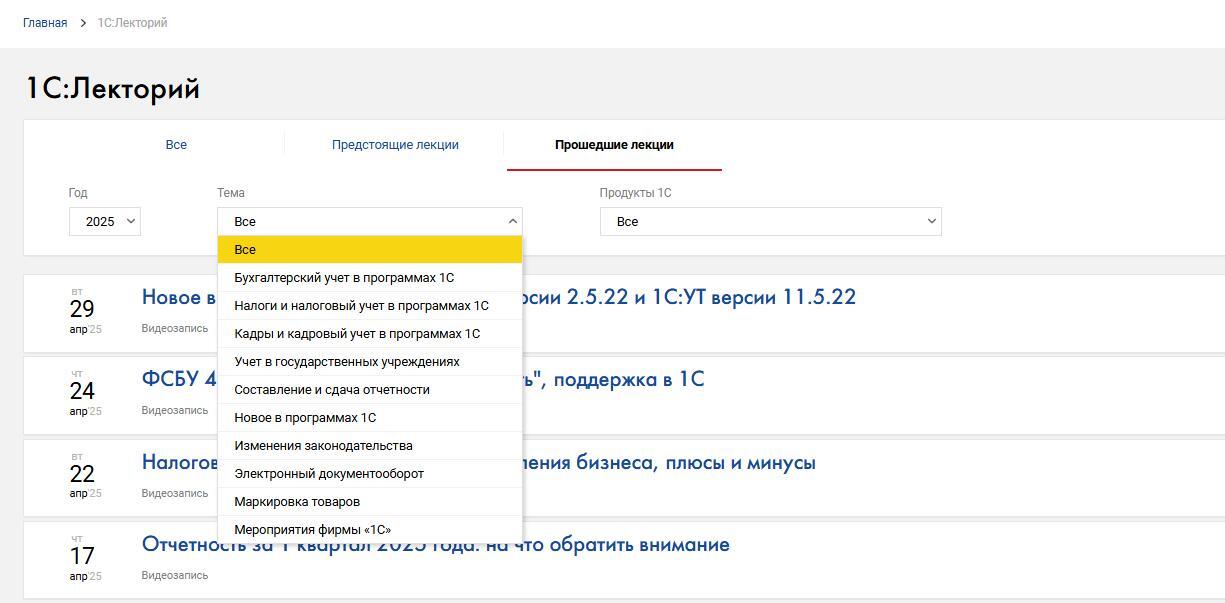Open the Главная breadcrumb link

tap(45, 23)
